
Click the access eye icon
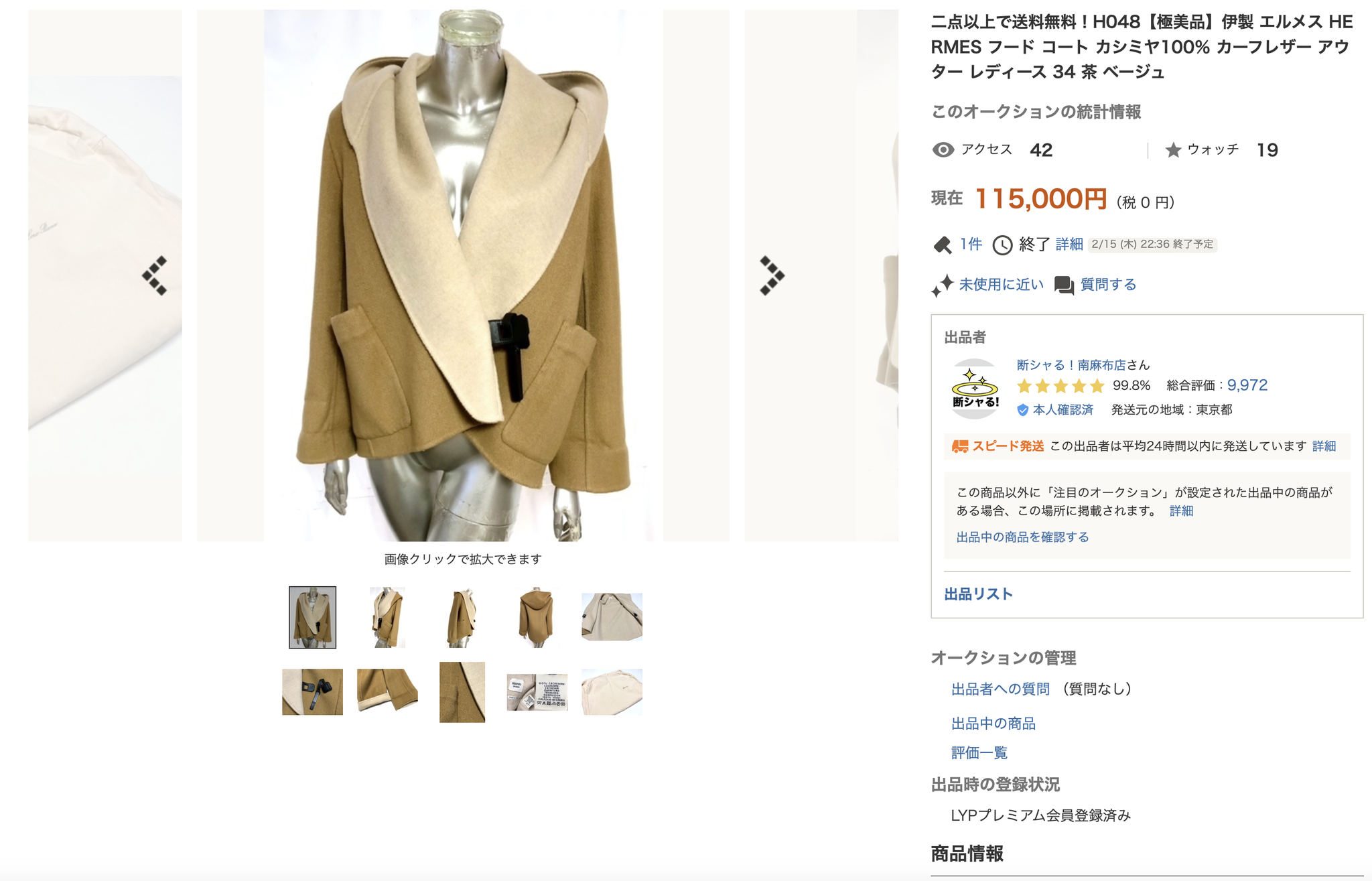[x=943, y=150]
